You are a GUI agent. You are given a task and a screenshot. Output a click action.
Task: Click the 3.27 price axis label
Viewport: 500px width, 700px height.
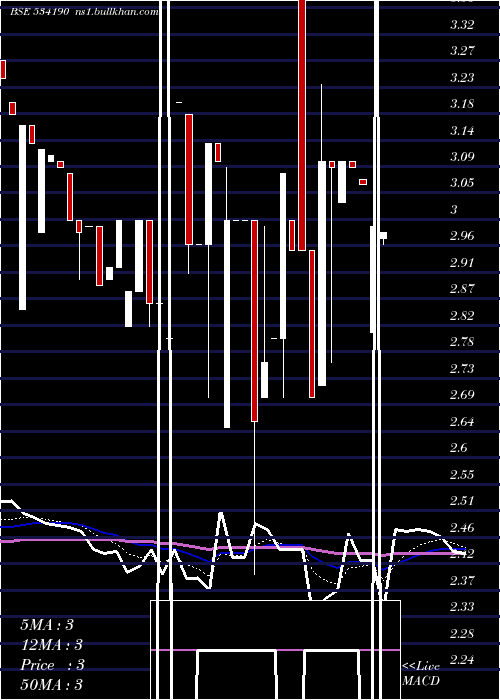point(462,51)
